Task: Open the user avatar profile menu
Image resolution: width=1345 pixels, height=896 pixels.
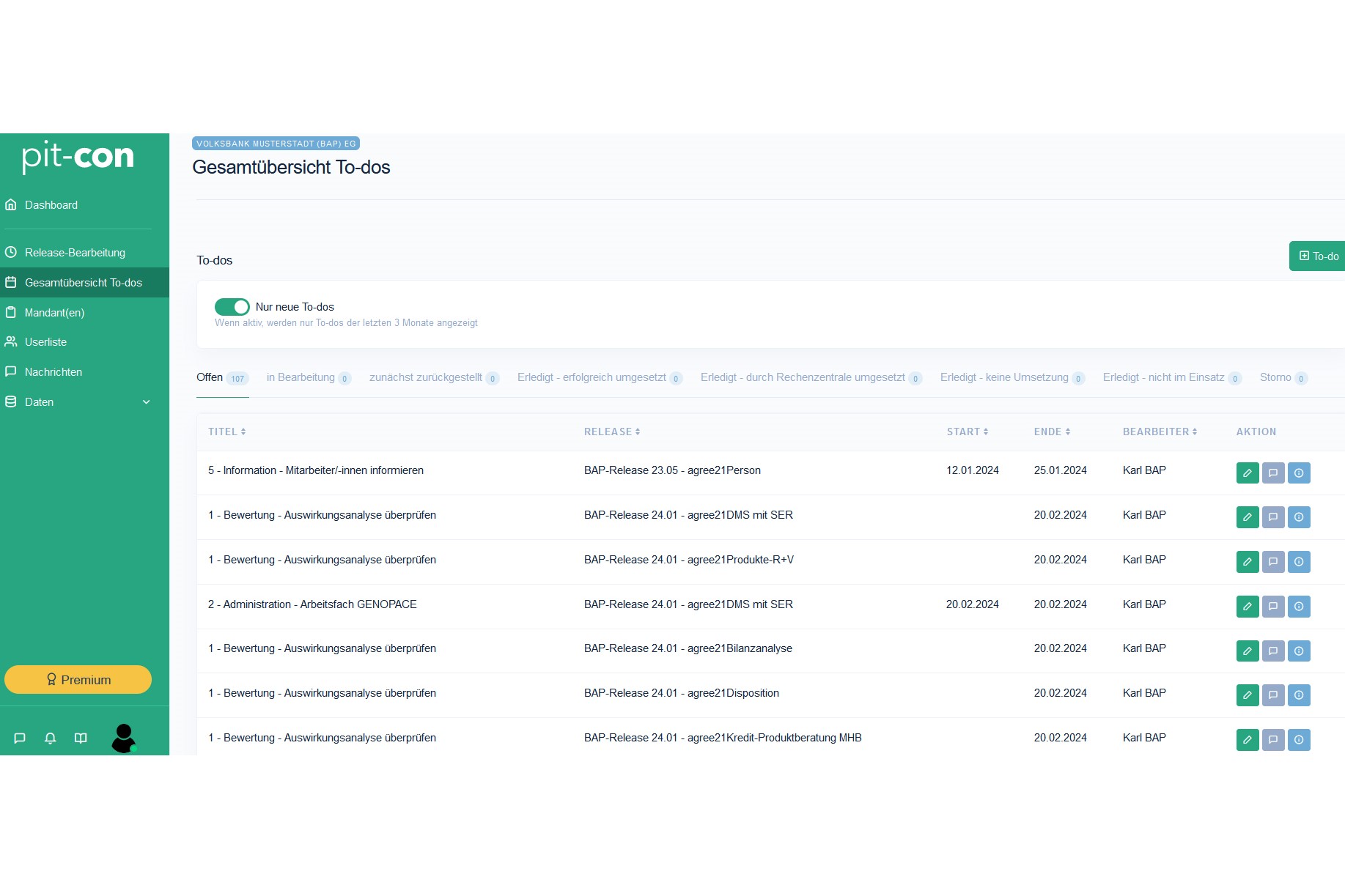Action: click(124, 738)
